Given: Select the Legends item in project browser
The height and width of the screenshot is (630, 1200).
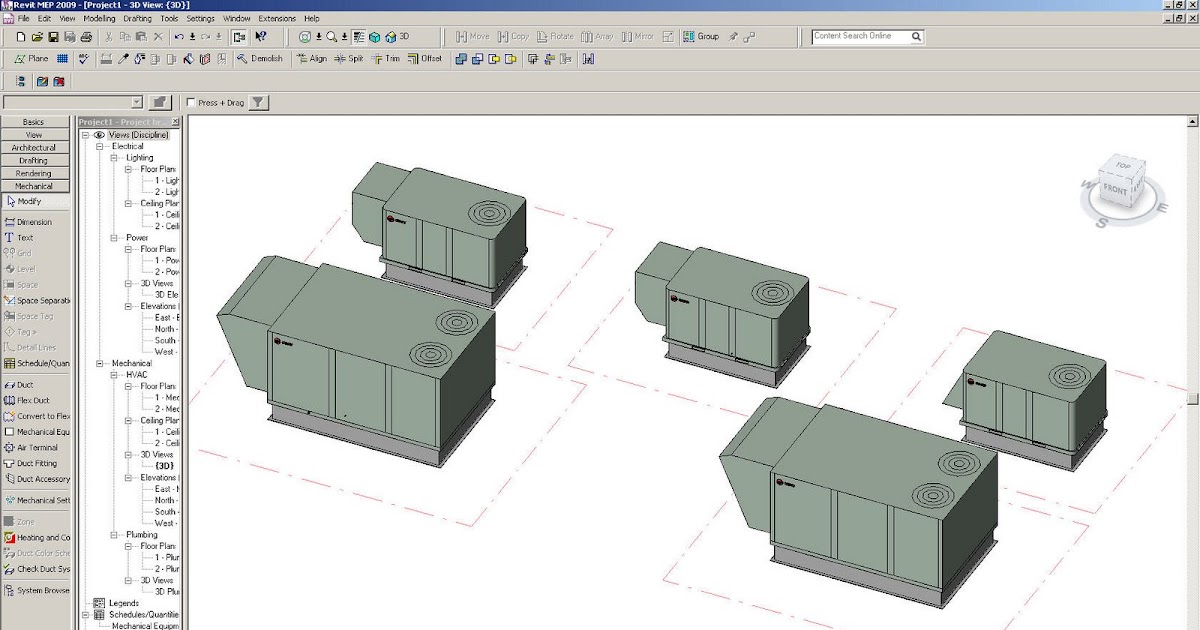Looking at the screenshot, I should point(123,603).
